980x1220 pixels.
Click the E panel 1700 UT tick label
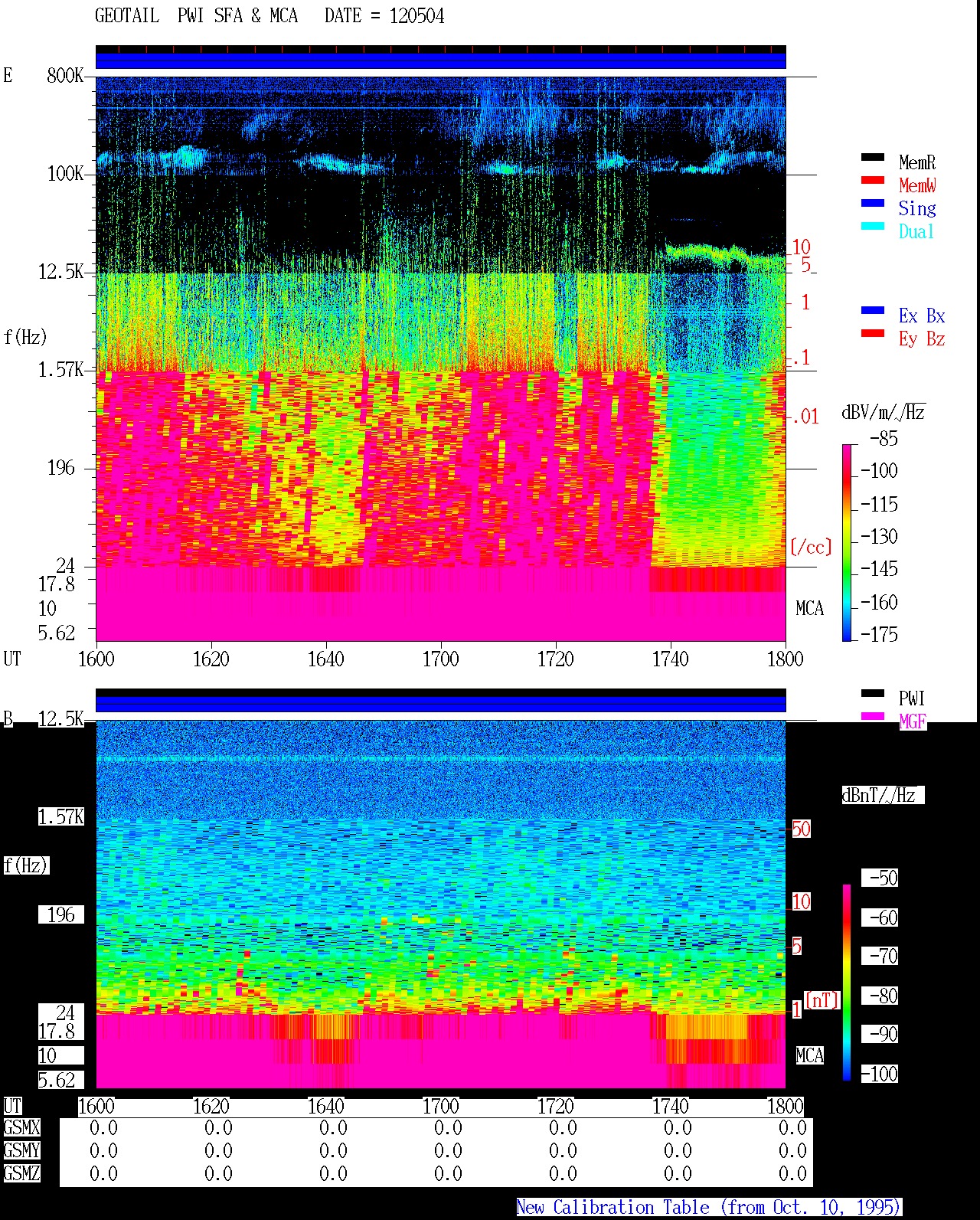click(x=440, y=659)
